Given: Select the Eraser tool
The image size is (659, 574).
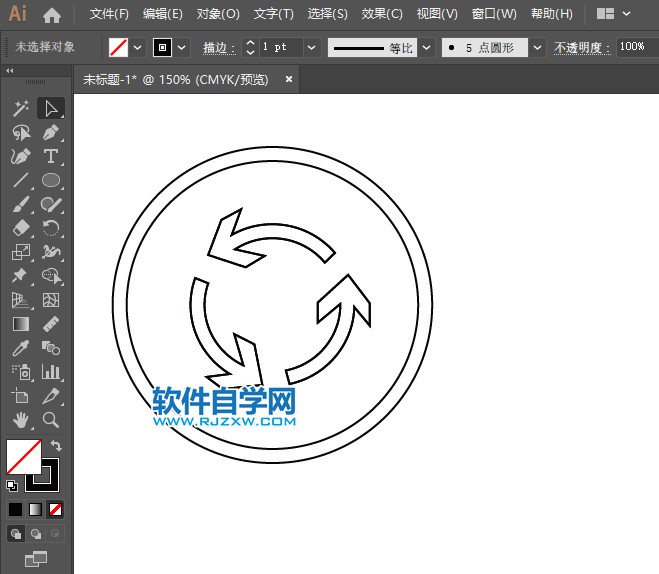Looking at the screenshot, I should (20, 228).
